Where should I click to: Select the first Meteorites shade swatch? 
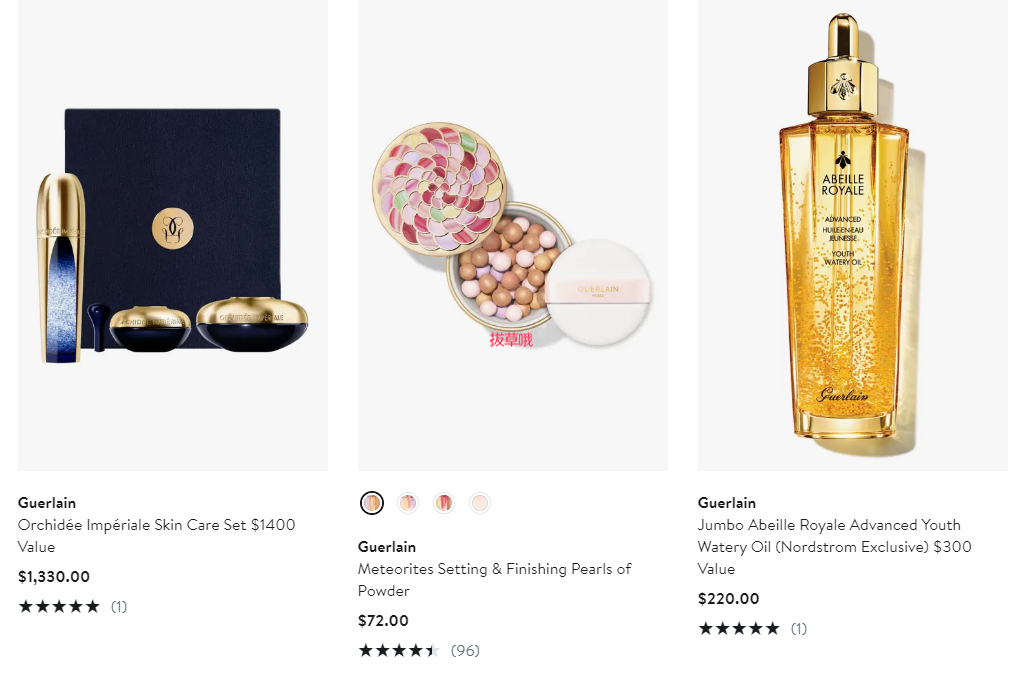(x=372, y=503)
